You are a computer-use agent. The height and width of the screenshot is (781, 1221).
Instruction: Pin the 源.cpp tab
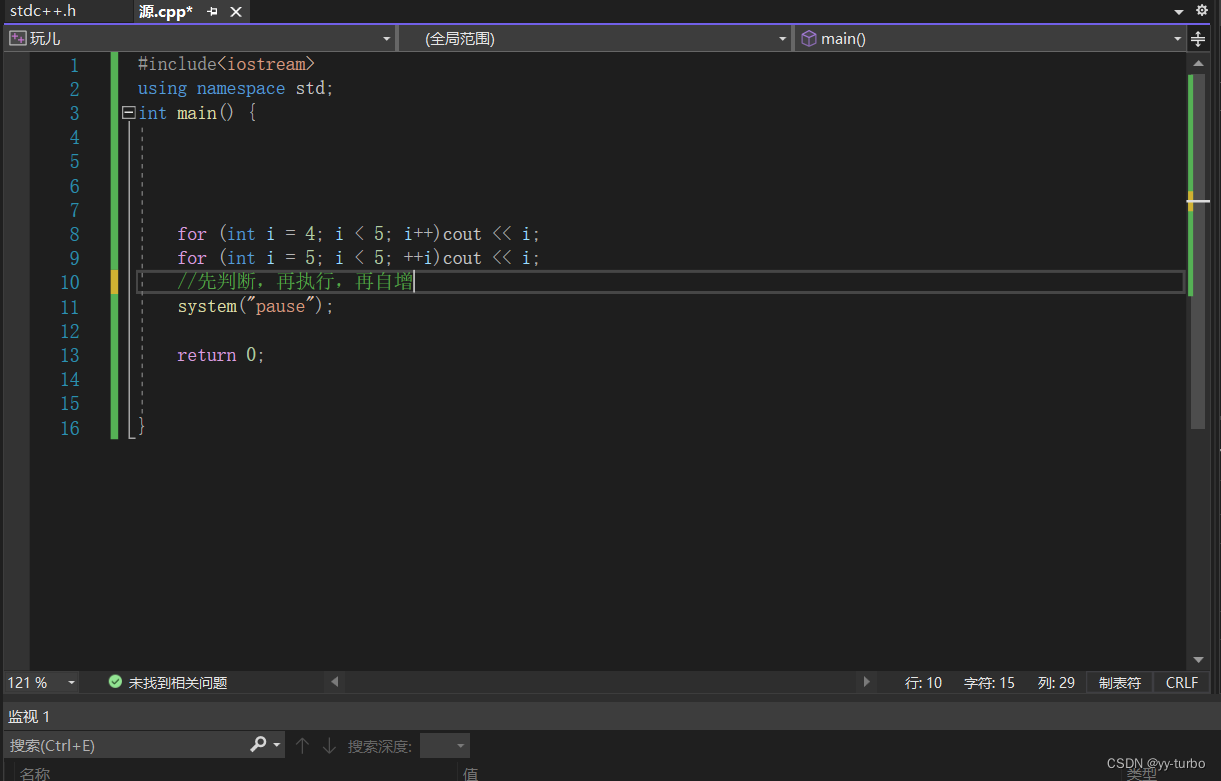(x=212, y=12)
